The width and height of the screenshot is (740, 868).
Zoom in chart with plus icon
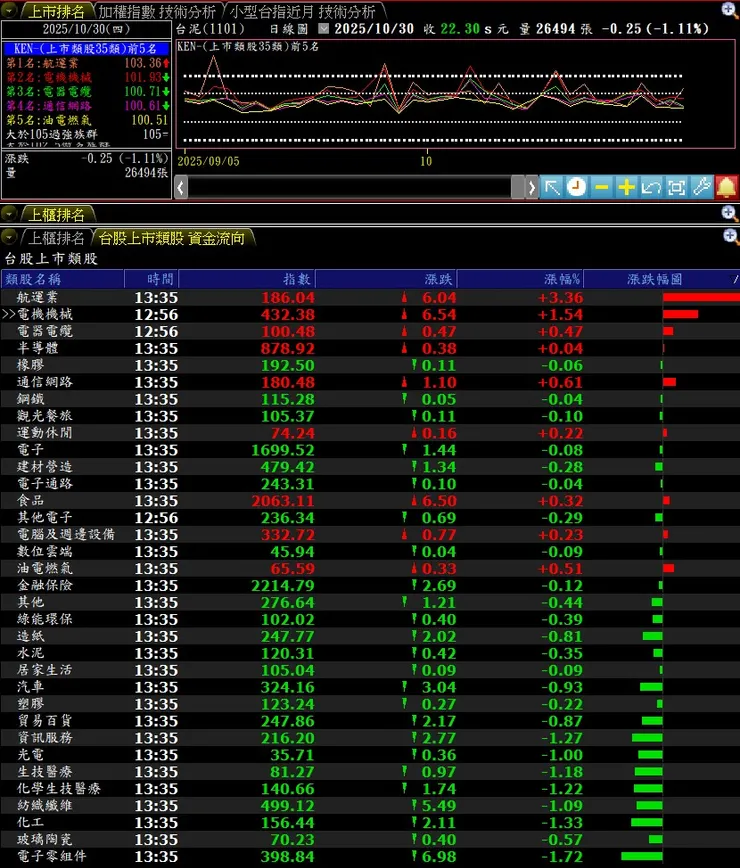pyautogui.click(x=627, y=188)
